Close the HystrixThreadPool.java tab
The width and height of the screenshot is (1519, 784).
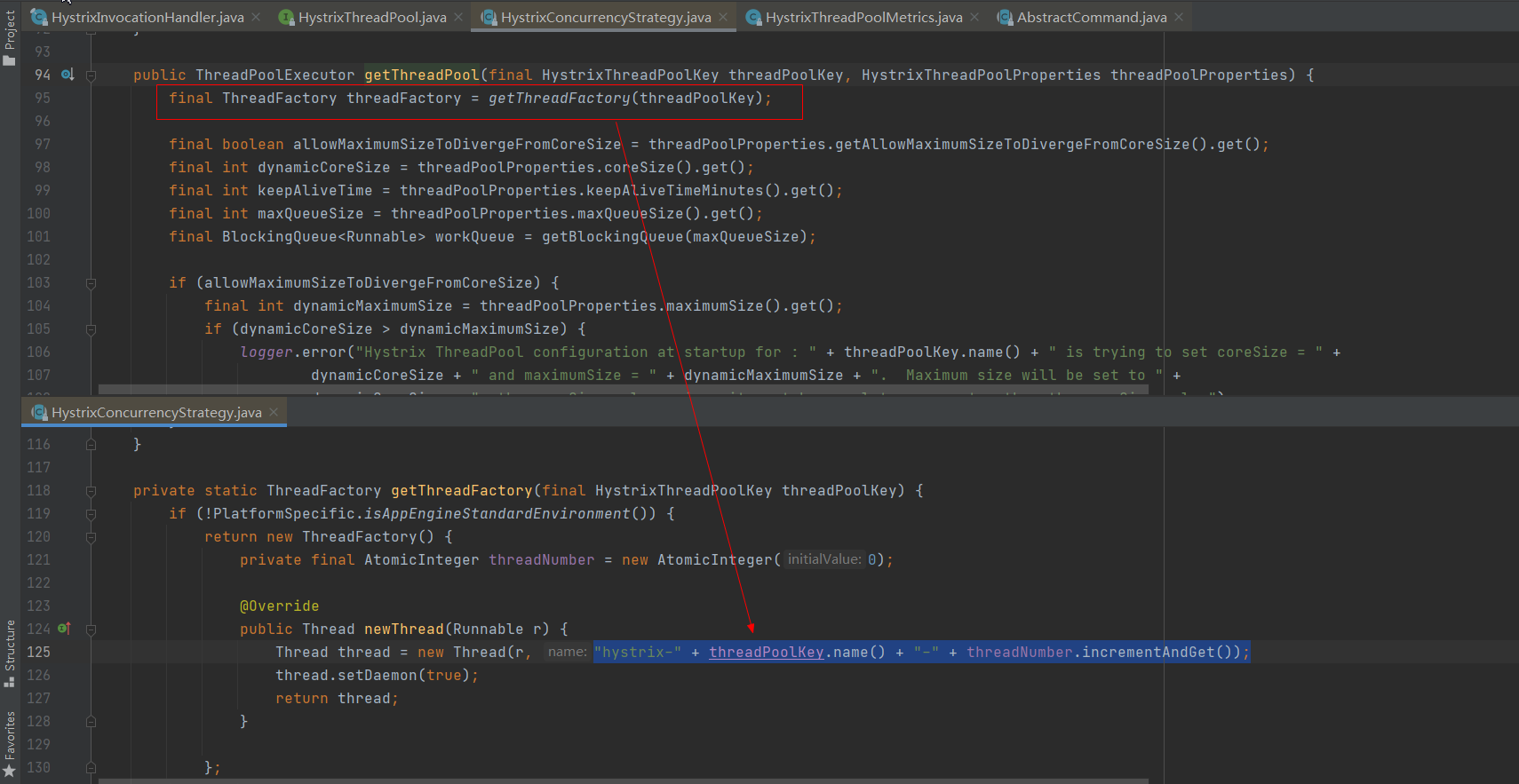pos(458,17)
